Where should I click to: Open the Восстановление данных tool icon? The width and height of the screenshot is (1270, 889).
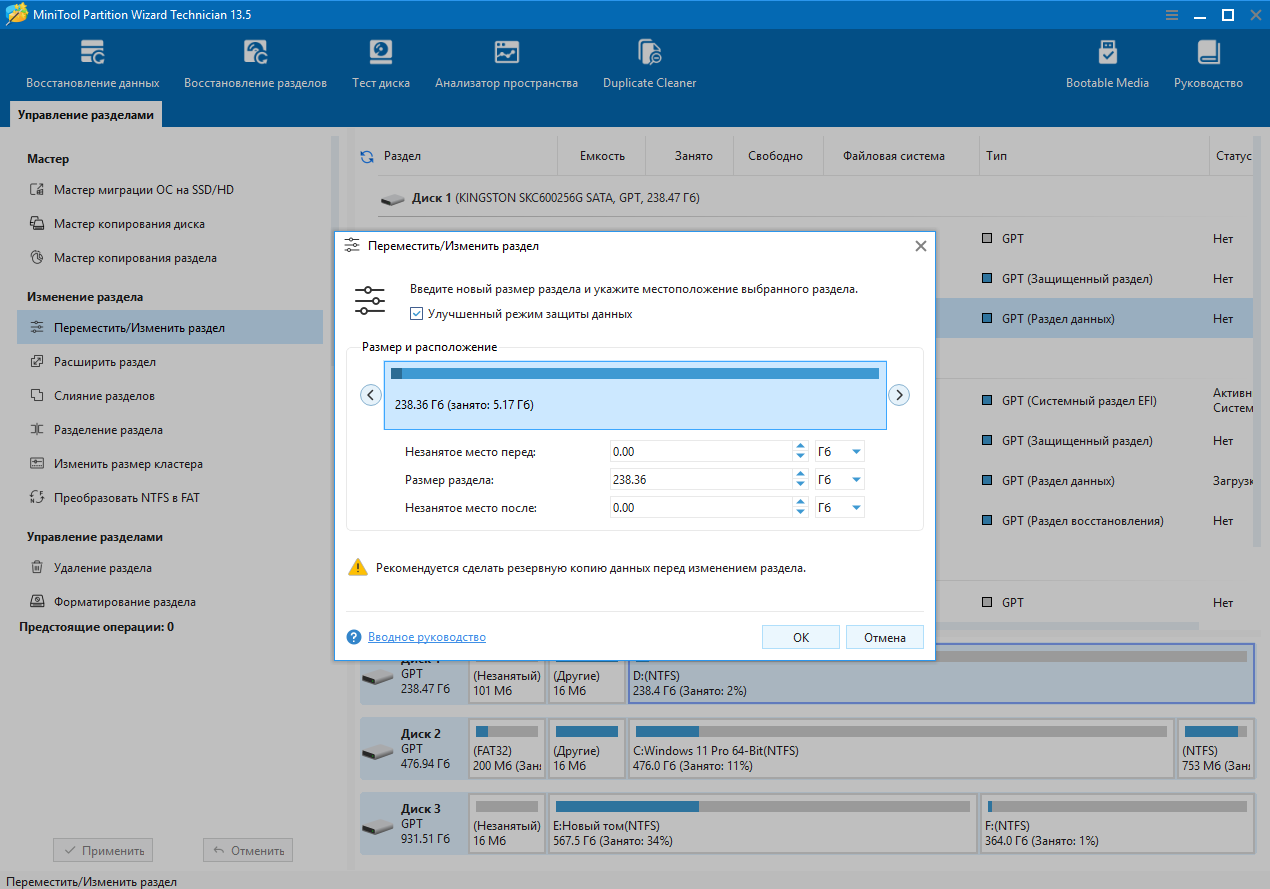click(x=92, y=53)
